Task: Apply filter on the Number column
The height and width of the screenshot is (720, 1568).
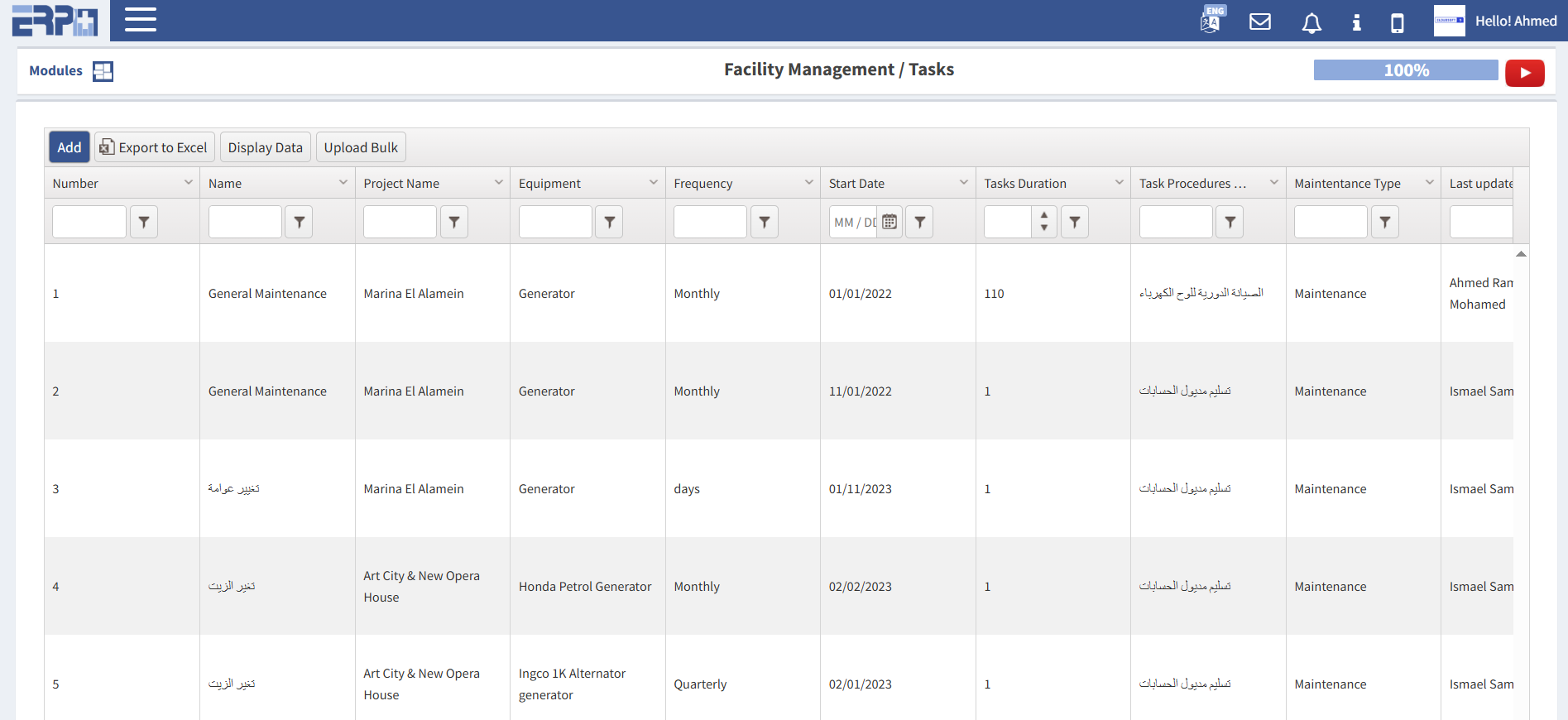Action: pos(144,222)
